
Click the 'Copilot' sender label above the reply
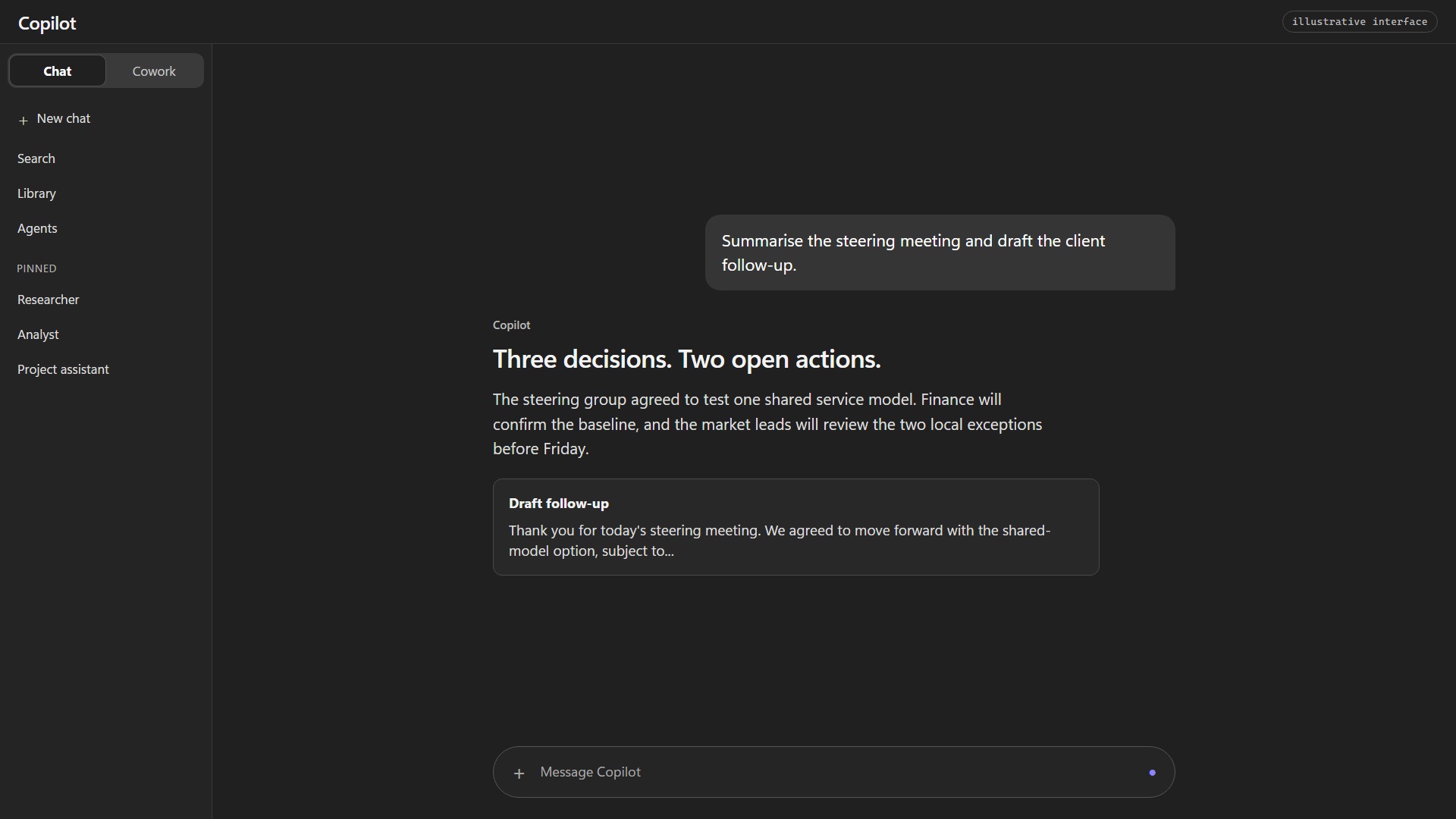click(x=512, y=325)
